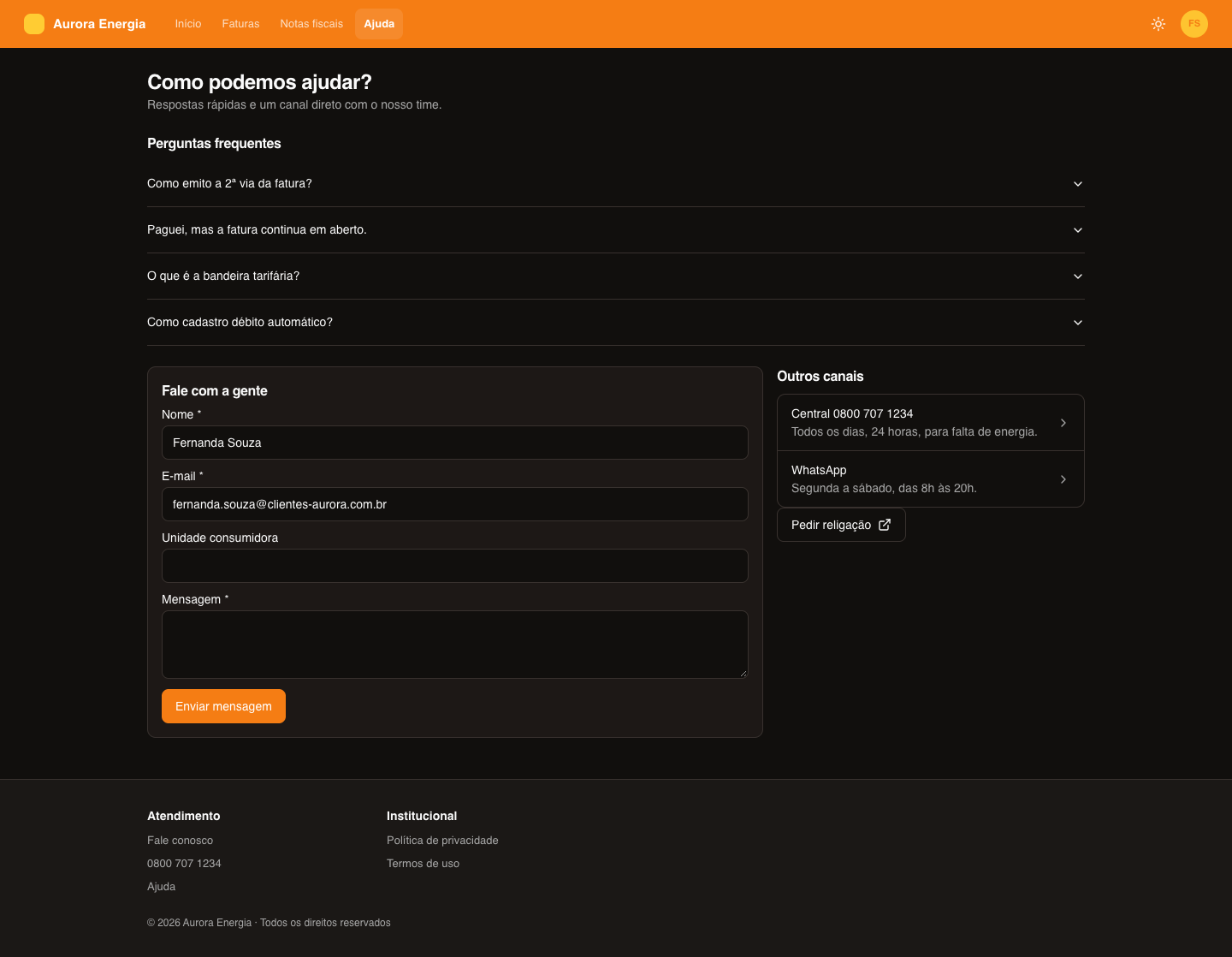Expand 'Paguei, mas a fatura continua em aberto.'
The height and width of the screenshot is (957, 1232).
pyautogui.click(x=616, y=230)
